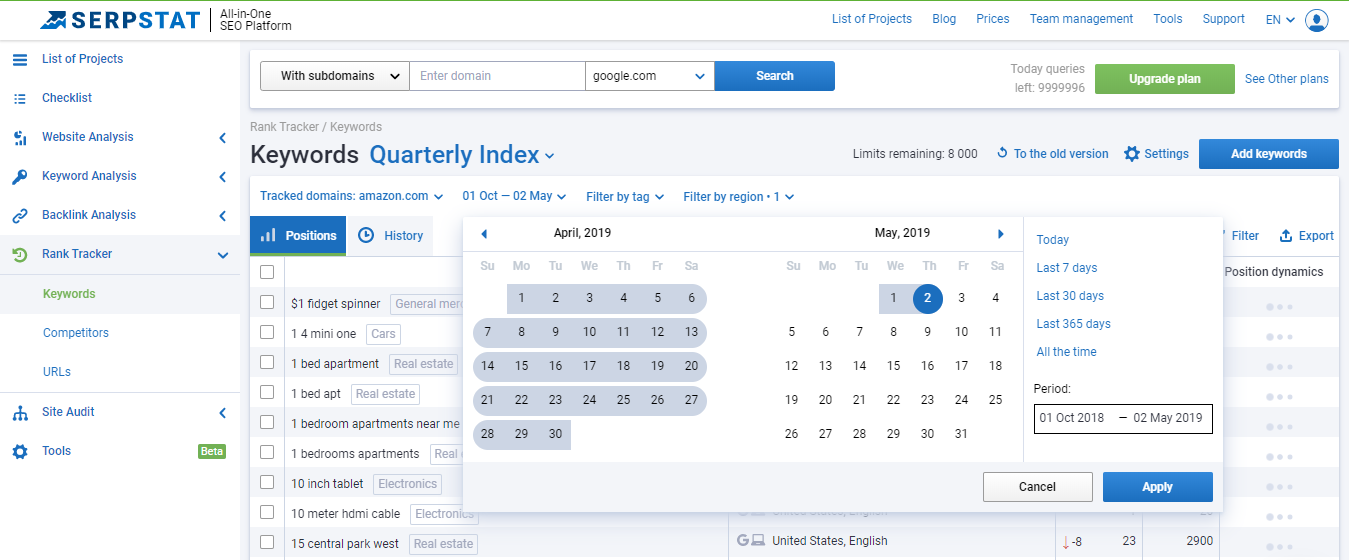1349x560 pixels.
Task: Check the 1 4 mini one row checkbox
Action: tap(267, 332)
